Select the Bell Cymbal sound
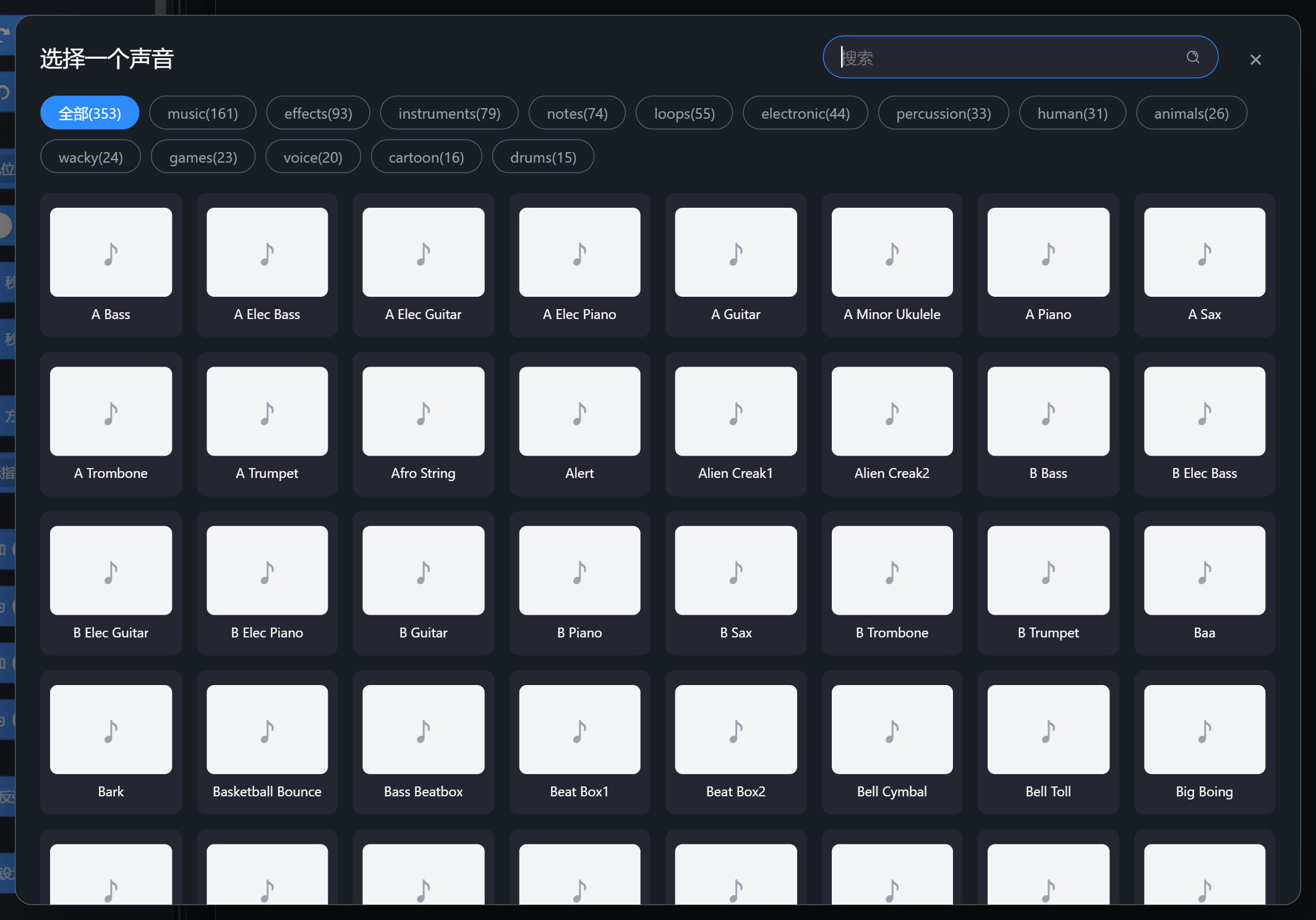 point(892,743)
